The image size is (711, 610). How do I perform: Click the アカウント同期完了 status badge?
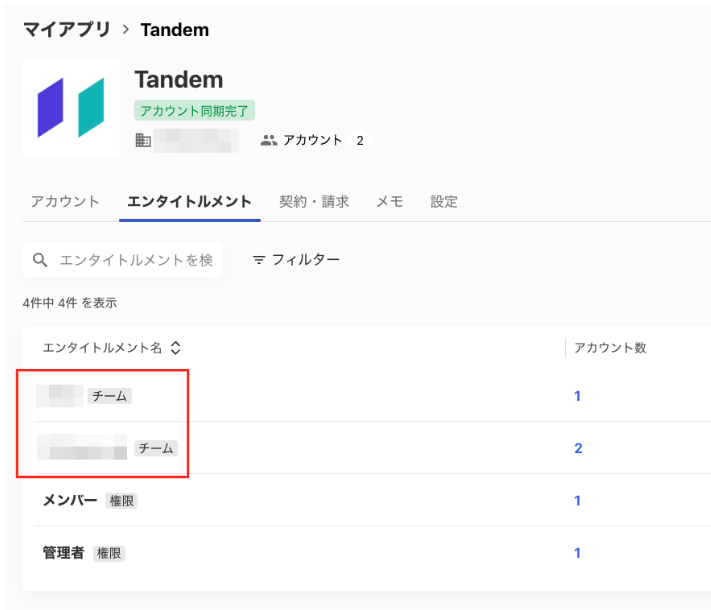[194, 111]
